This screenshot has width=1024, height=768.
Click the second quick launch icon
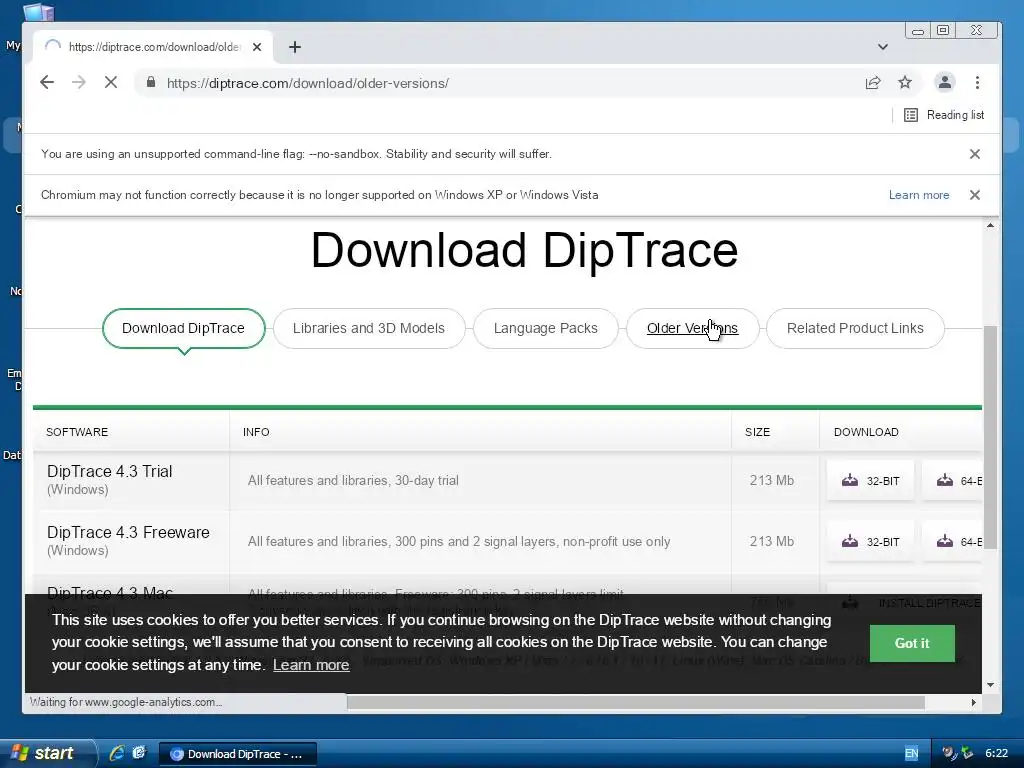(139, 753)
